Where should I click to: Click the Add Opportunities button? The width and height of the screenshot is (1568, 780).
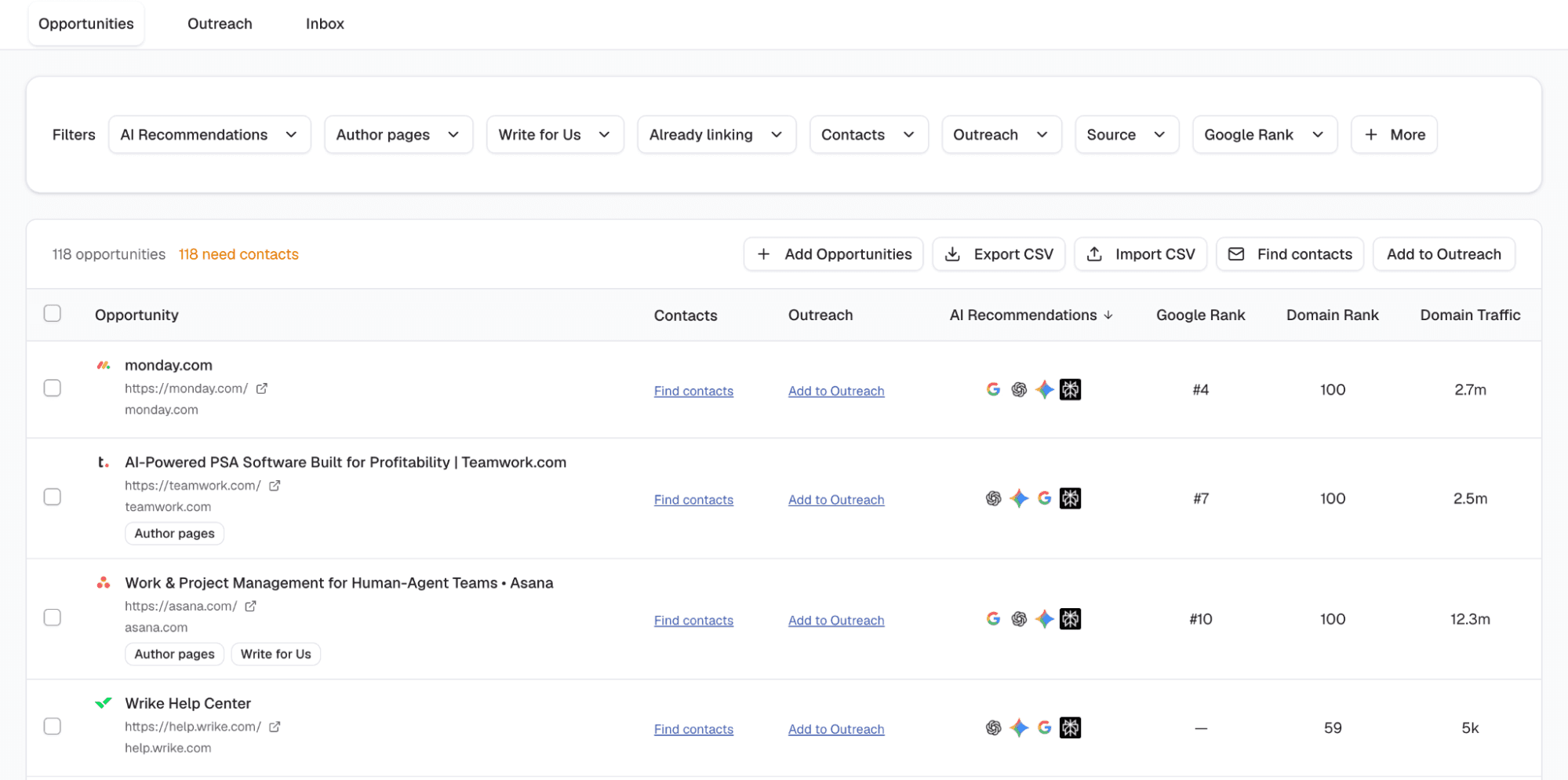pyautogui.click(x=834, y=254)
